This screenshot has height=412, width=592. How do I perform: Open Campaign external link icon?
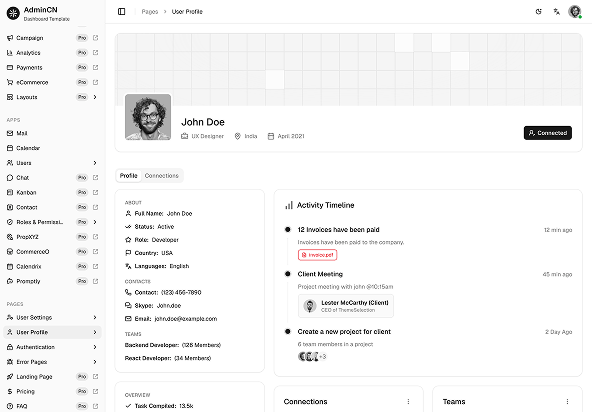tap(96, 38)
